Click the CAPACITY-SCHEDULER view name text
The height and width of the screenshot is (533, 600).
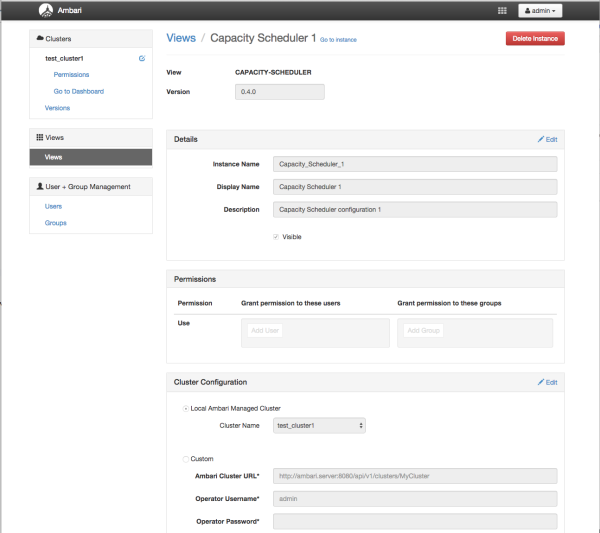273,72
